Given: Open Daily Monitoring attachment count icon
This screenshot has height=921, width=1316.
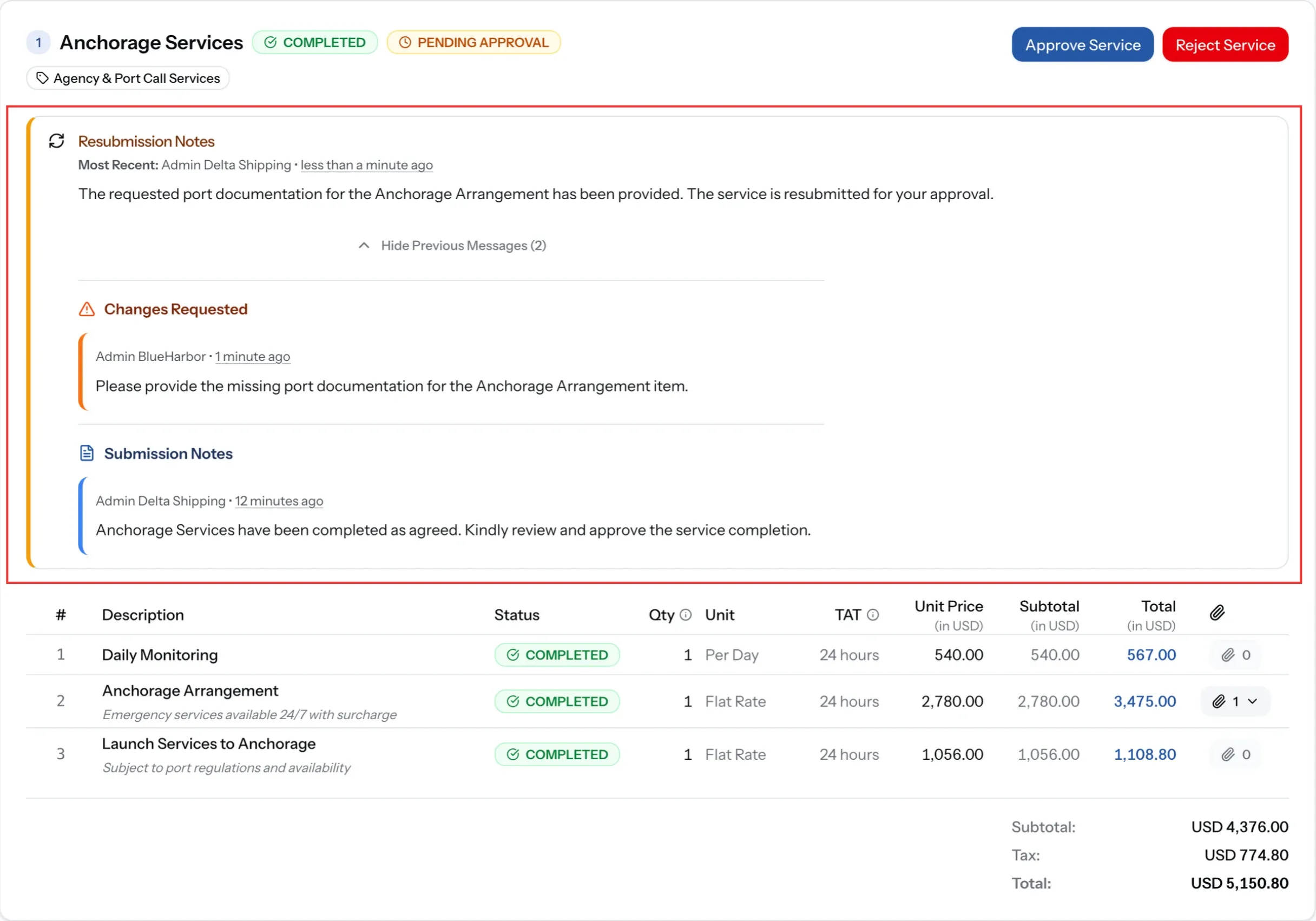Looking at the screenshot, I should tap(1235, 655).
